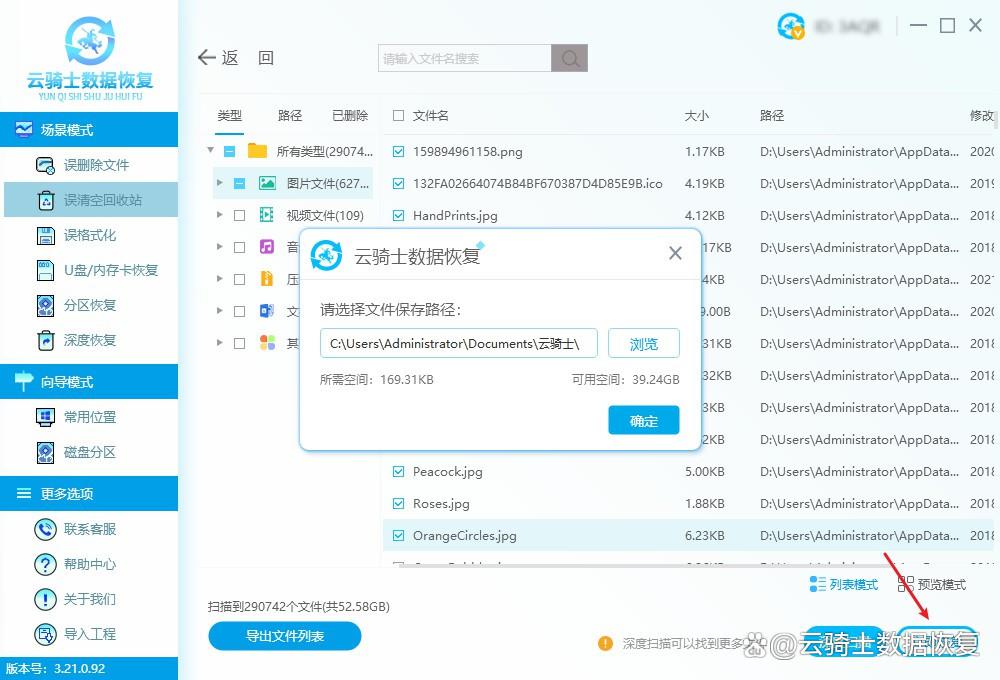The height and width of the screenshot is (680, 1000).
Task: Click the 常用位置 common locations icon
Action: 45,417
